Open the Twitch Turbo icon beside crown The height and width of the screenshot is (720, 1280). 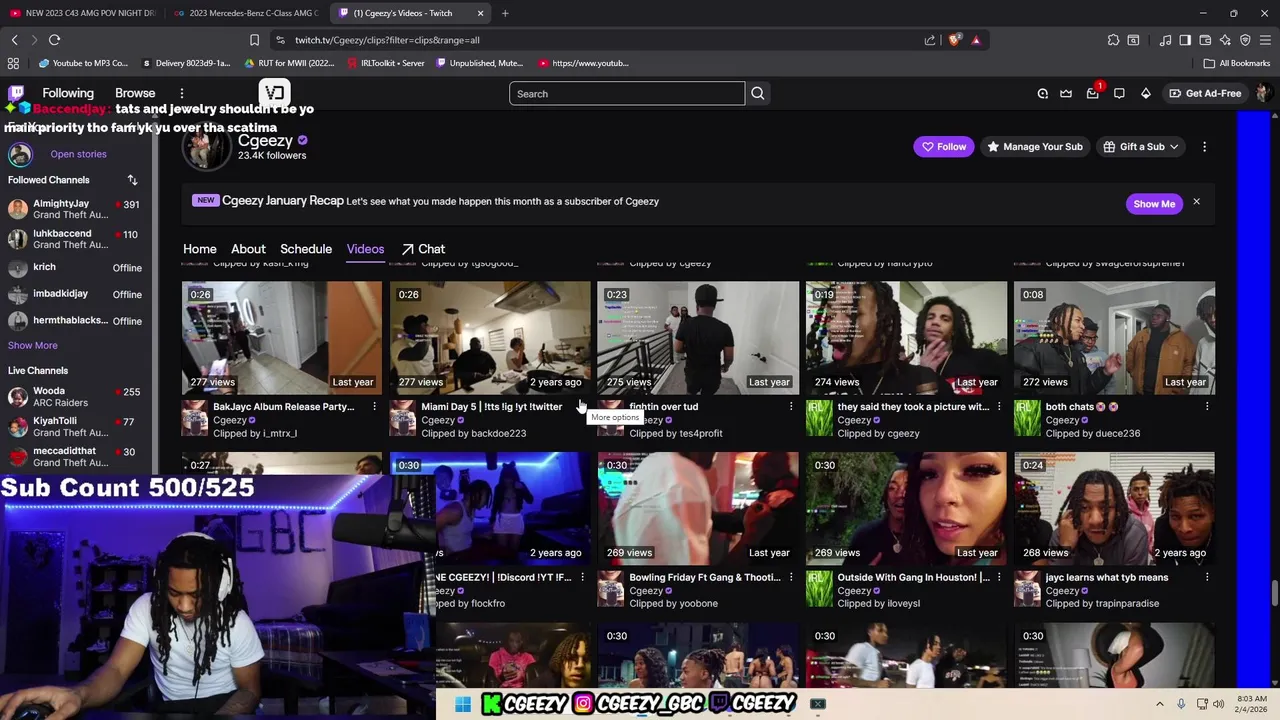(1042, 93)
